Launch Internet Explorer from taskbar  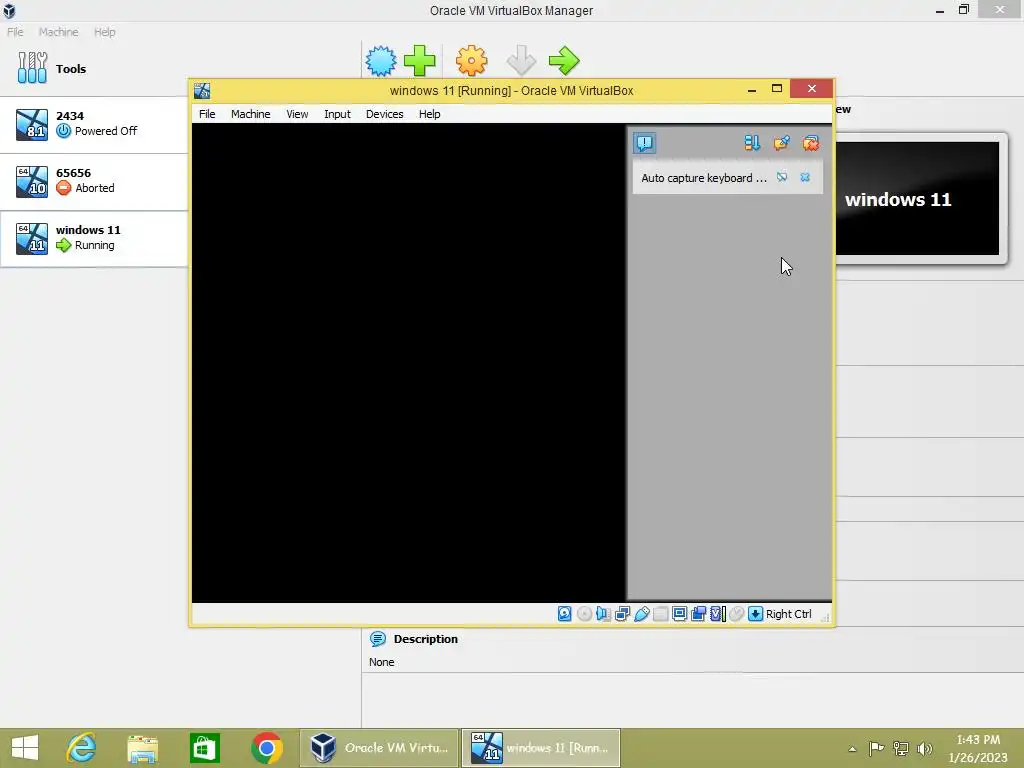pyautogui.click(x=82, y=748)
